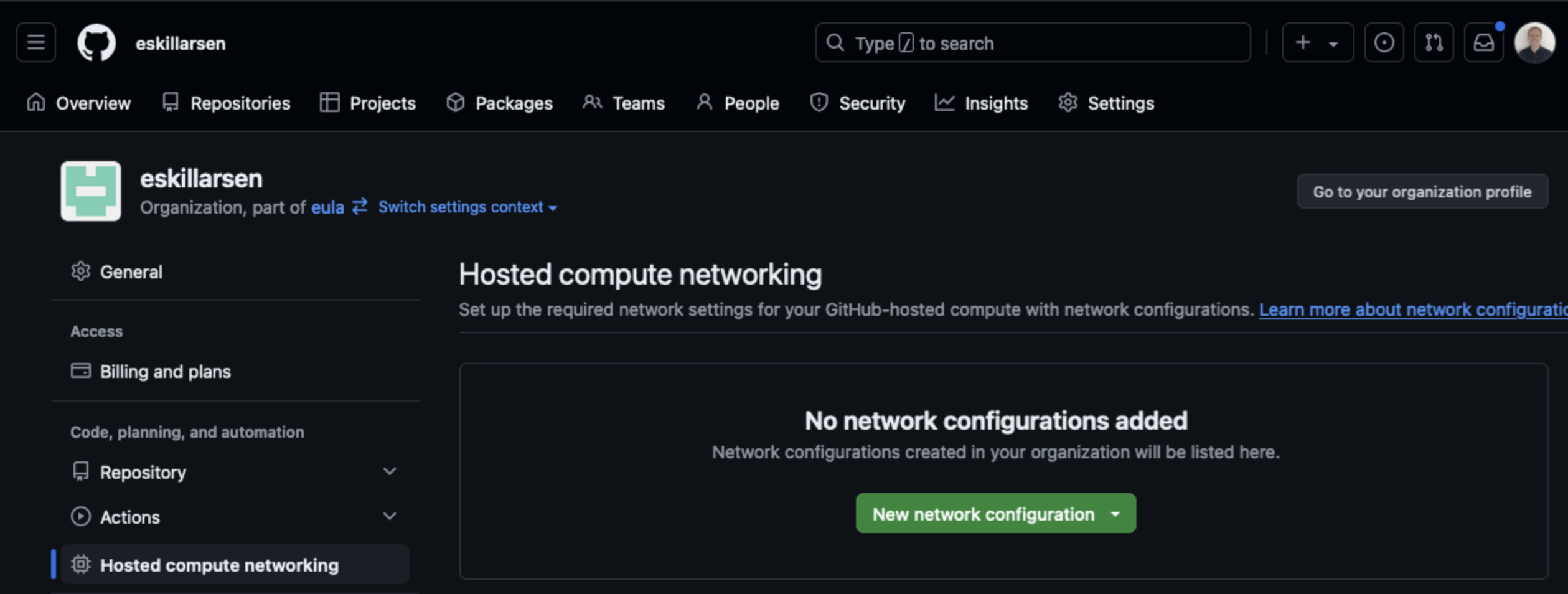The image size is (1568, 594).
Task: Select the Teams tab
Action: pos(624,103)
